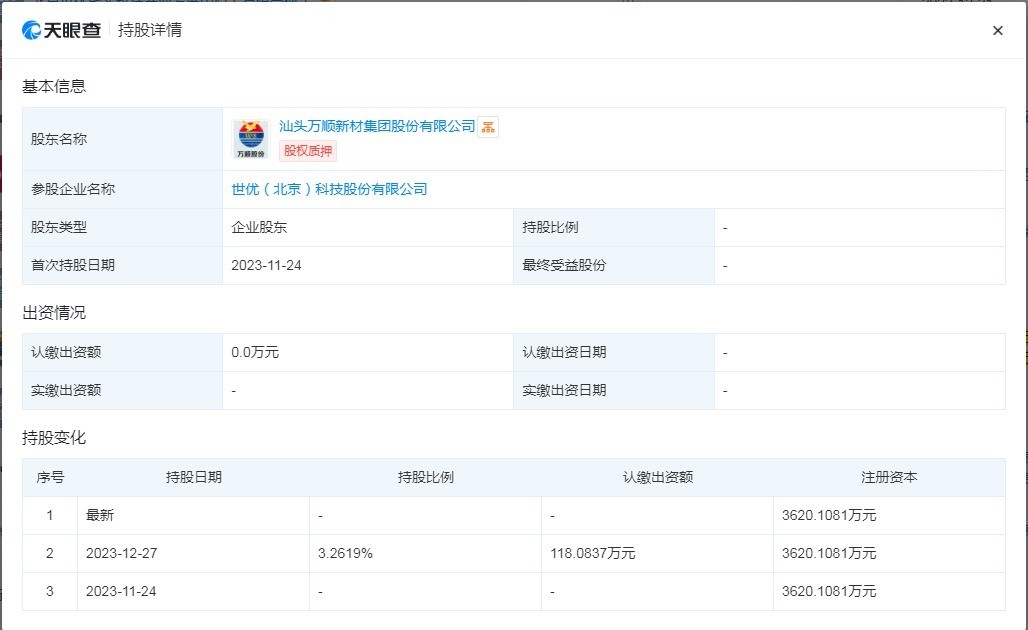This screenshot has height=630, width=1028.
Task: Click the 注册资本 column header
Action: click(889, 477)
